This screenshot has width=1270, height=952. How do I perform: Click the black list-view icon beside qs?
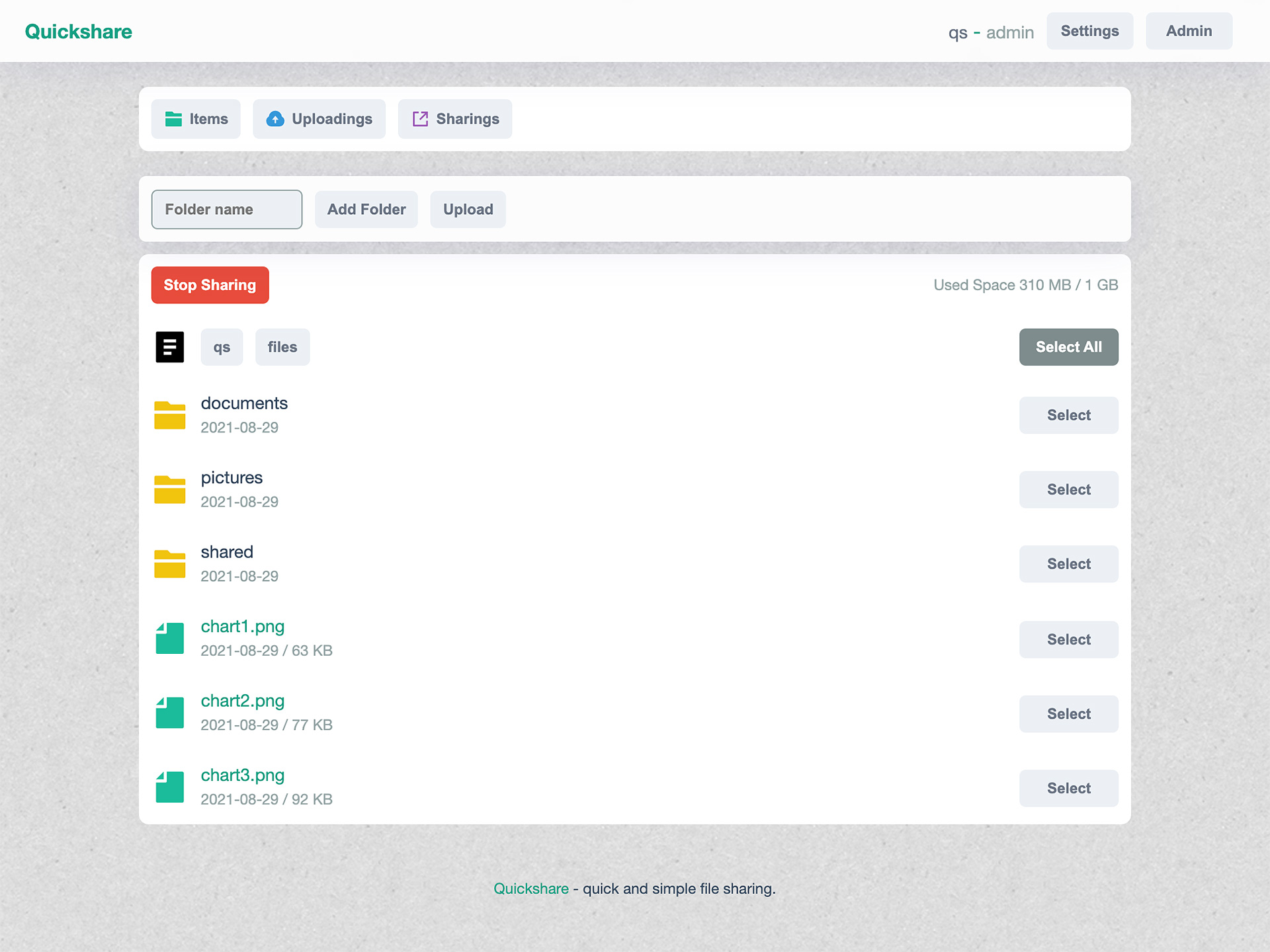tap(169, 347)
